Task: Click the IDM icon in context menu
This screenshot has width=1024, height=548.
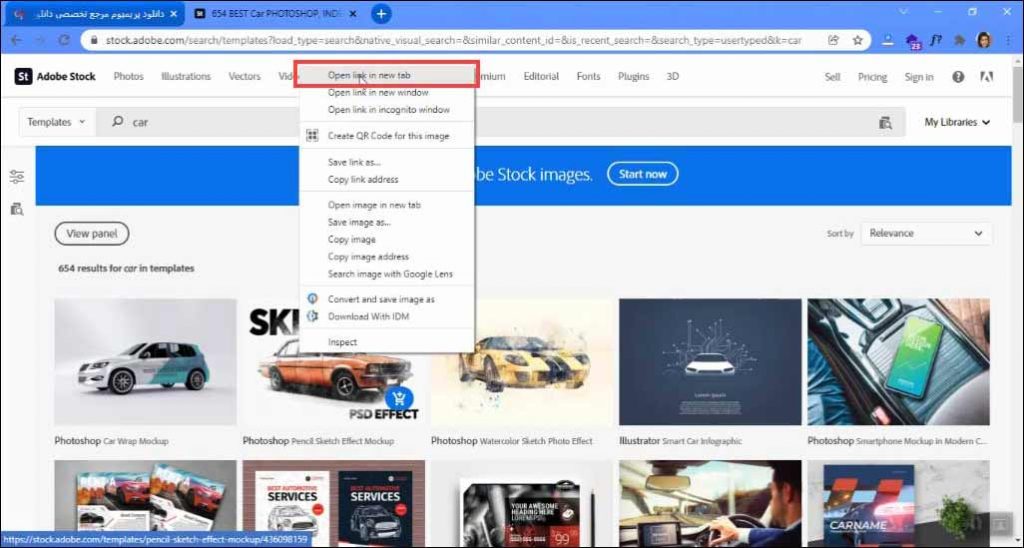Action: 312,316
